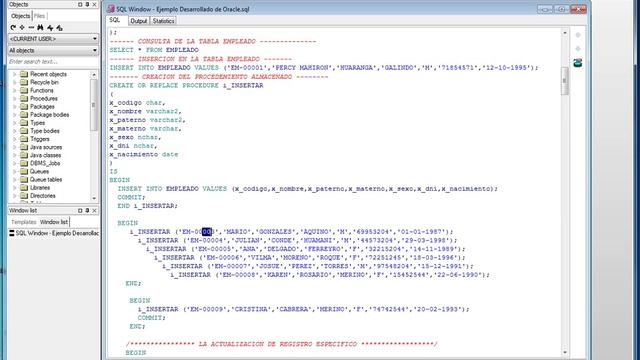Pin the Window list panel
640x360 pixels.
pos(87,211)
